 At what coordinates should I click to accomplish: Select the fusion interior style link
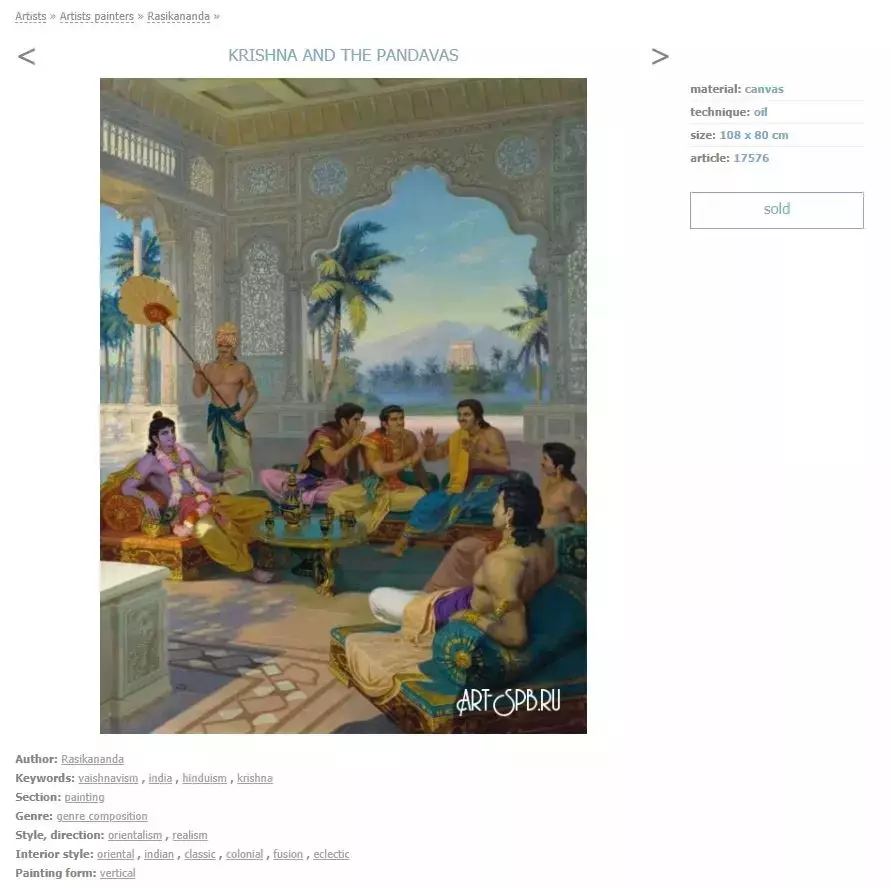click(x=288, y=854)
